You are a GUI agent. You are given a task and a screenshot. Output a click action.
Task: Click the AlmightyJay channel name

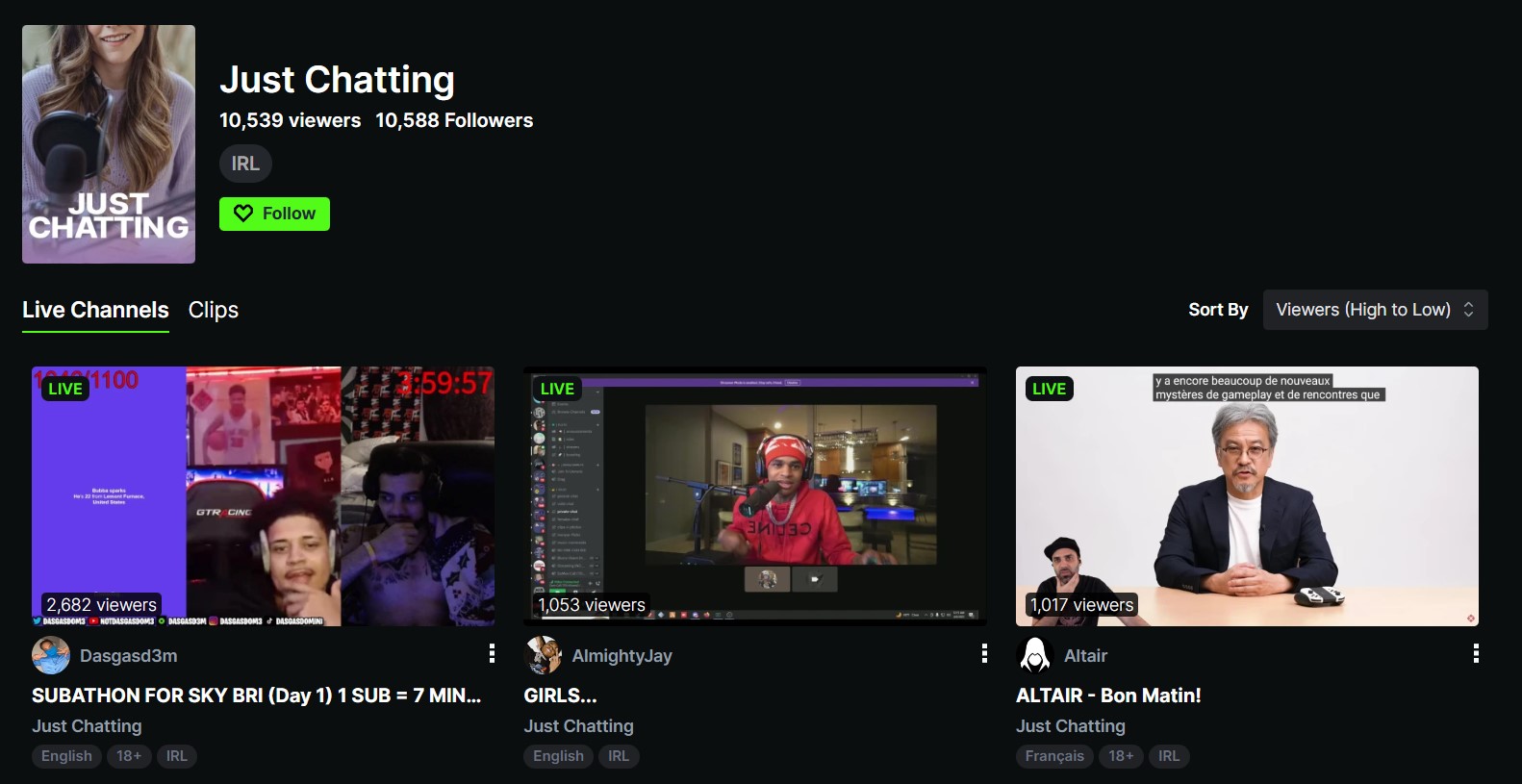621,656
